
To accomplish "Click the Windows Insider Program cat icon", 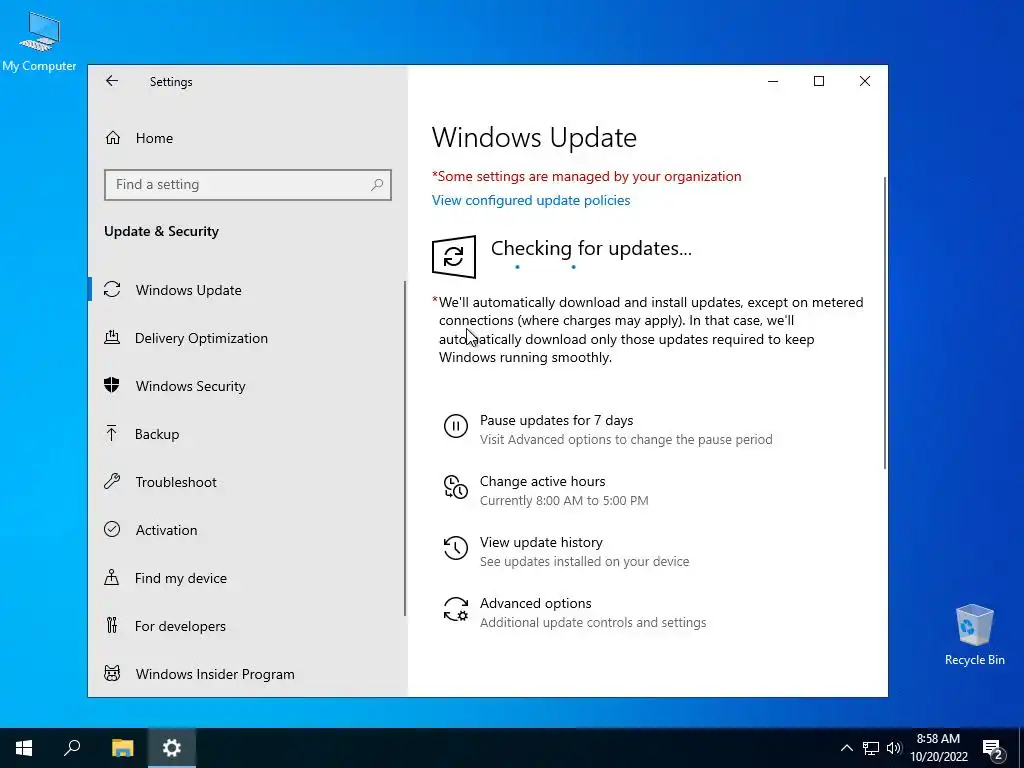I will (x=112, y=673).
